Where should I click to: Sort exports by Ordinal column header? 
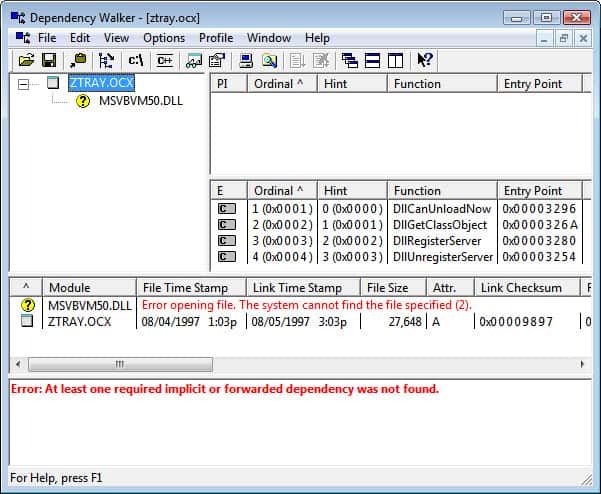[x=281, y=190]
